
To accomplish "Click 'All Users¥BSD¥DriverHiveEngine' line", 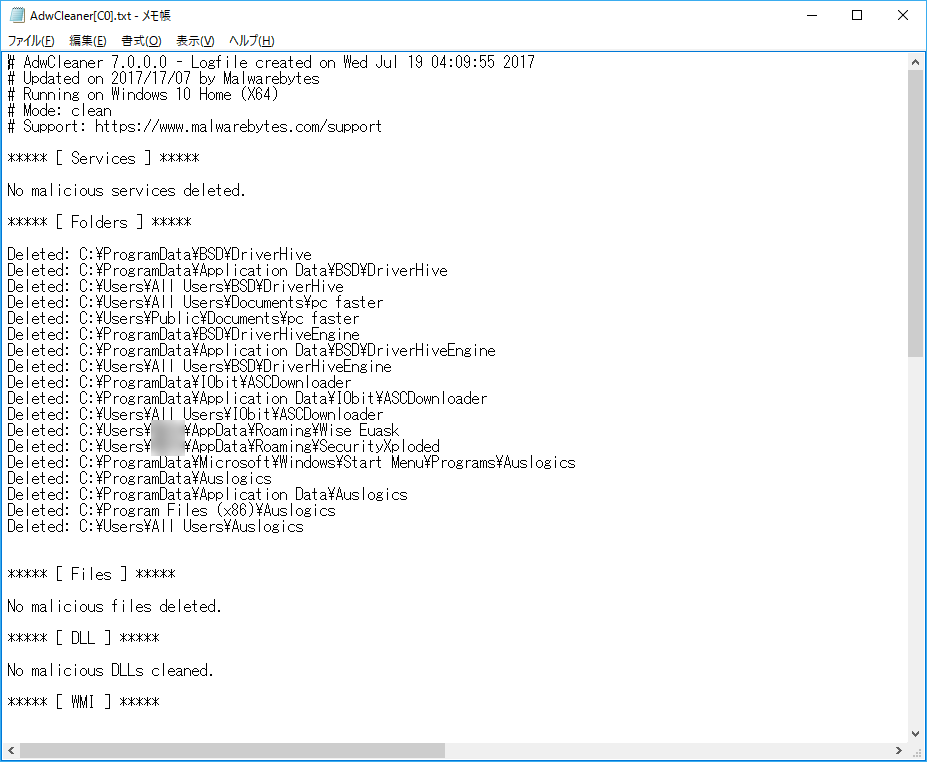I will pos(199,366).
